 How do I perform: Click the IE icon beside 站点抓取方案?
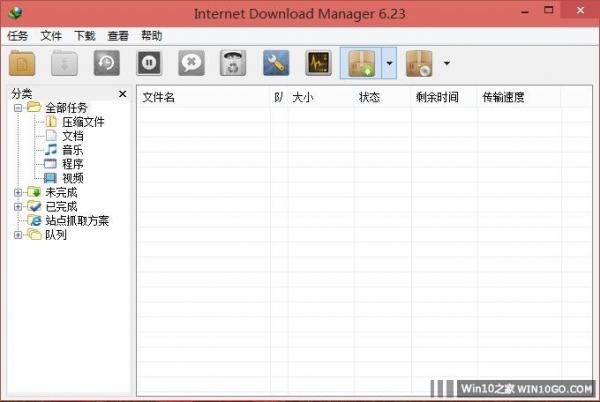[x=34, y=220]
